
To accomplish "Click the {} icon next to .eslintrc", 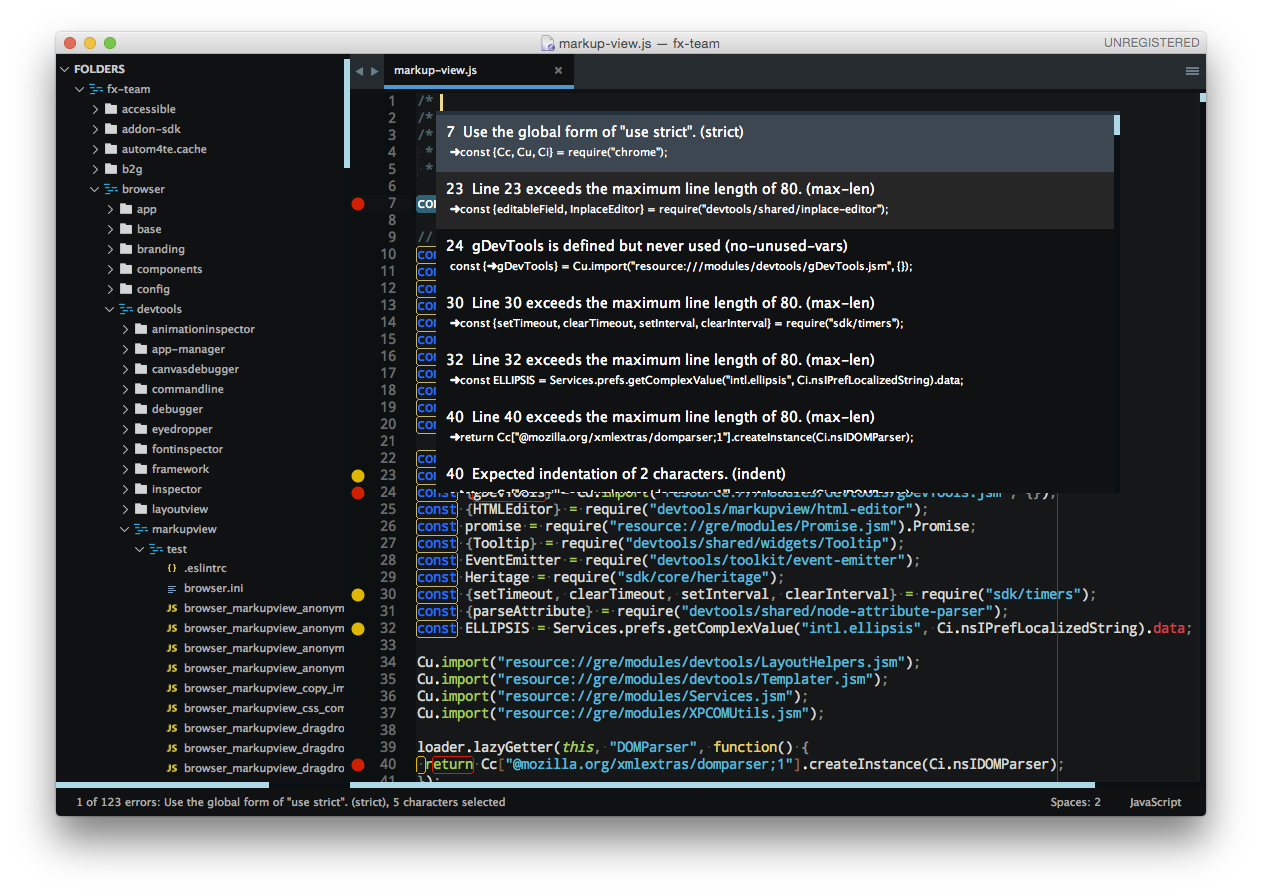I will [170, 568].
